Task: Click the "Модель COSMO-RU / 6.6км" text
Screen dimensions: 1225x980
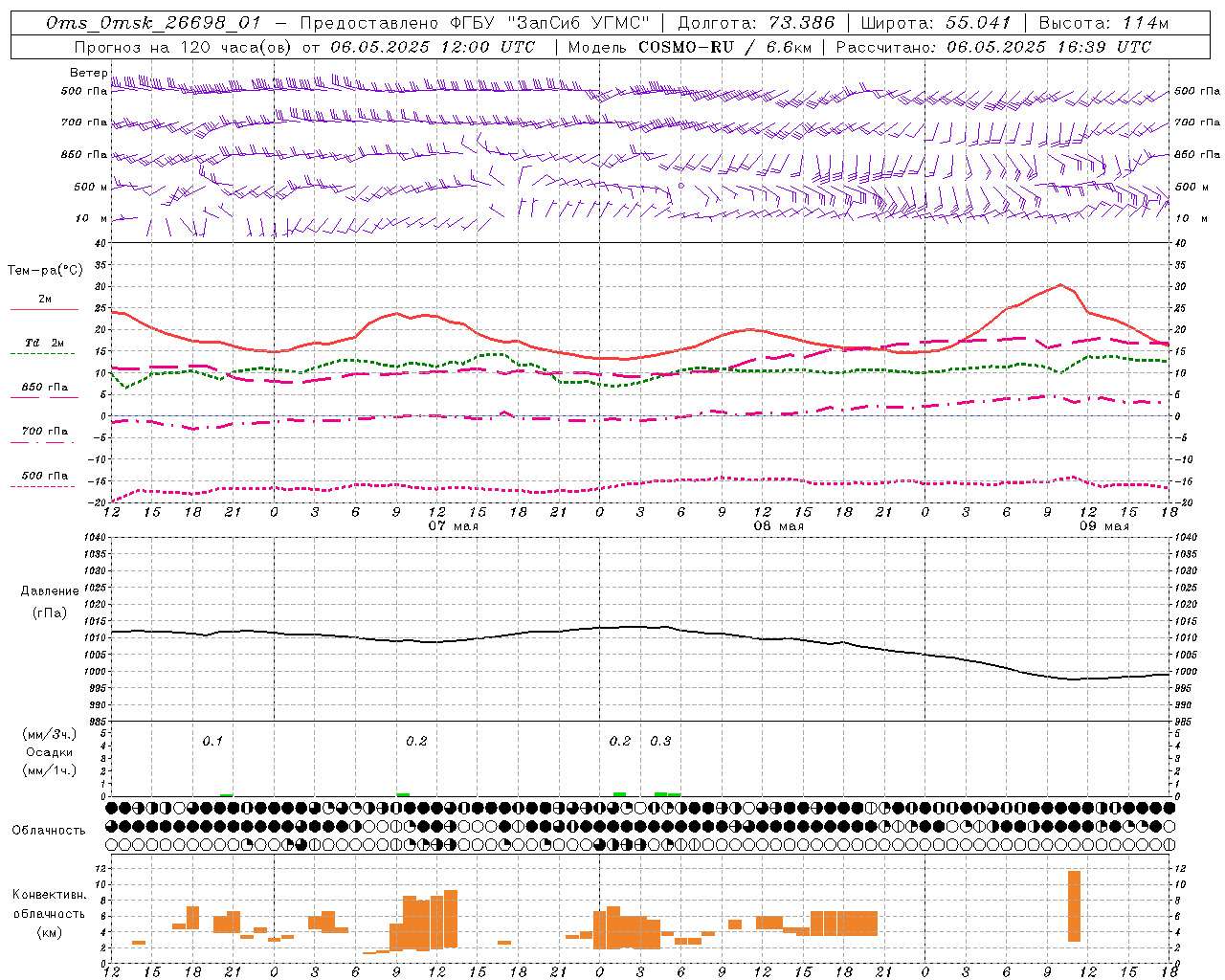Action: [x=689, y=47]
